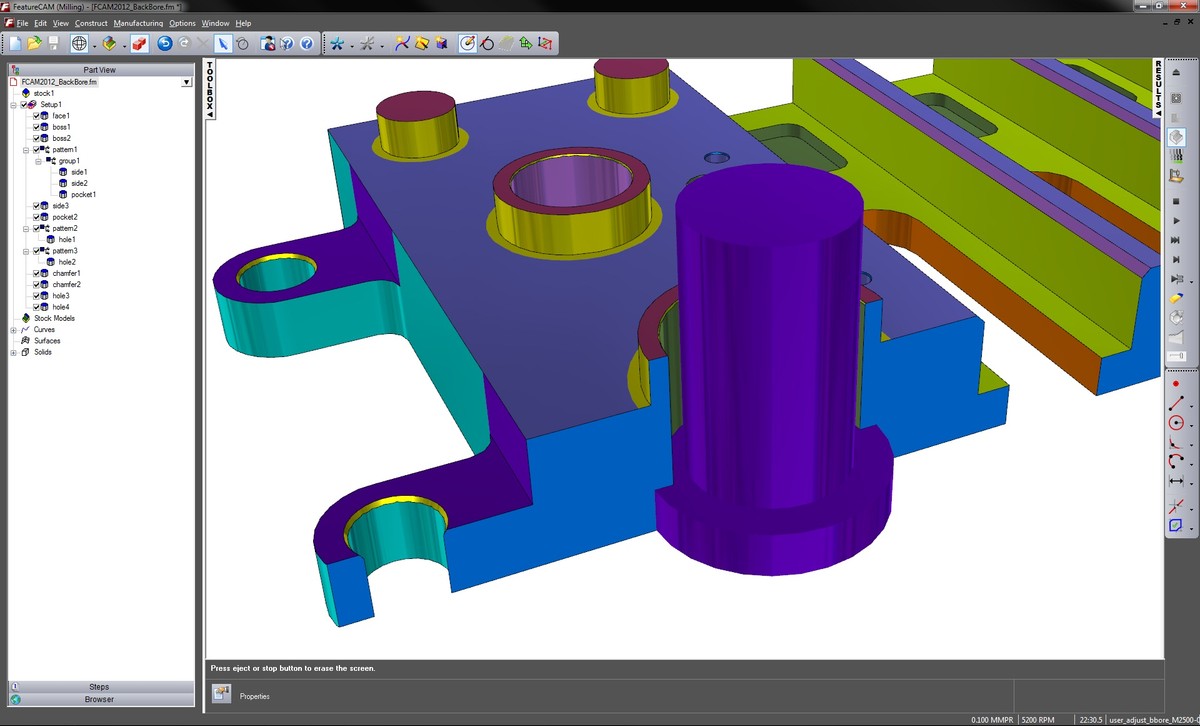Open the Steps panel bar
The width and height of the screenshot is (1200, 726).
coord(101,687)
